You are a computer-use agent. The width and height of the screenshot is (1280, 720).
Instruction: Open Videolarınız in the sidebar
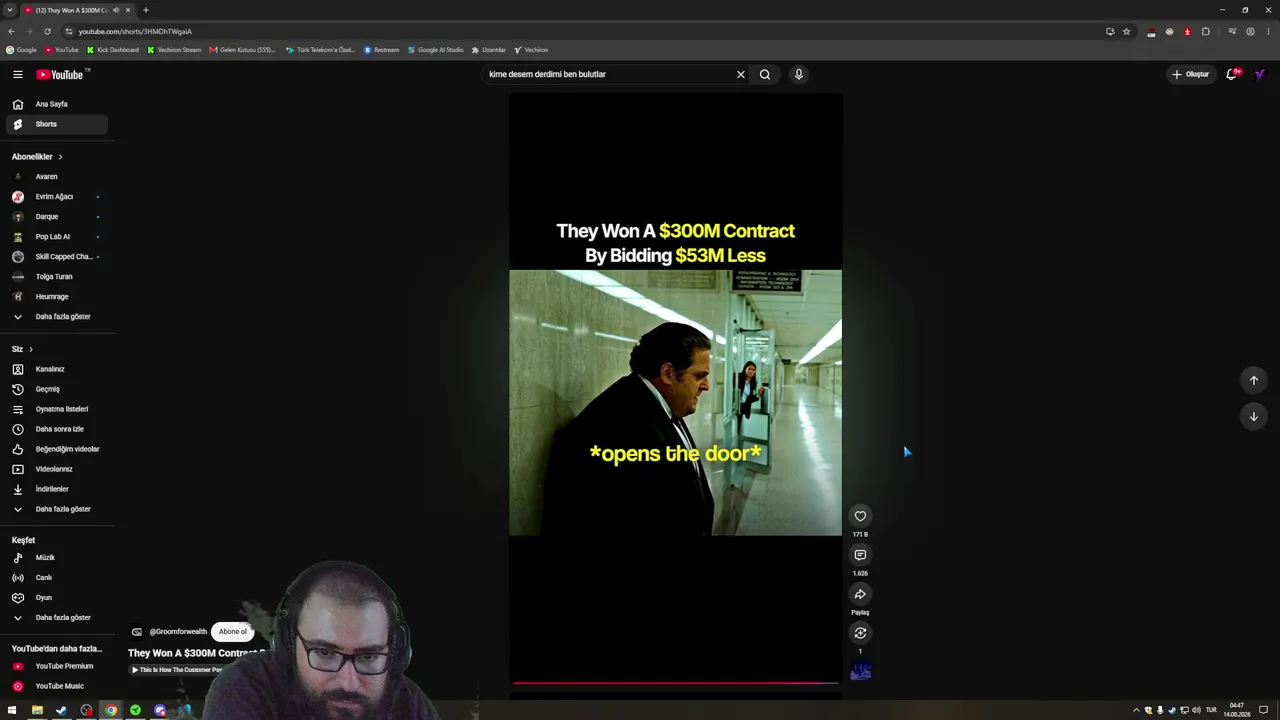click(57, 469)
